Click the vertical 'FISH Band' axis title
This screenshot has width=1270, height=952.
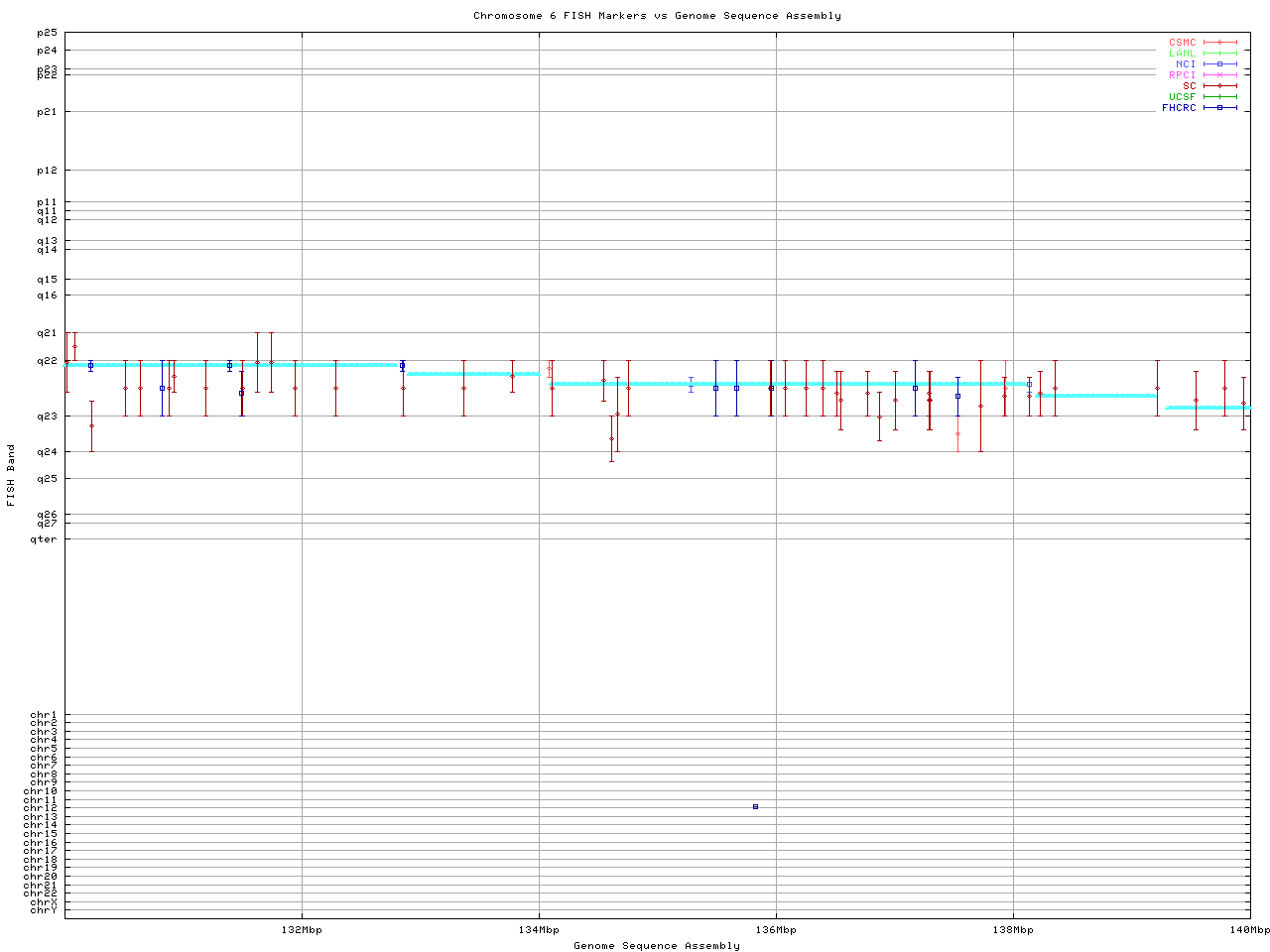pyautogui.click(x=12, y=475)
